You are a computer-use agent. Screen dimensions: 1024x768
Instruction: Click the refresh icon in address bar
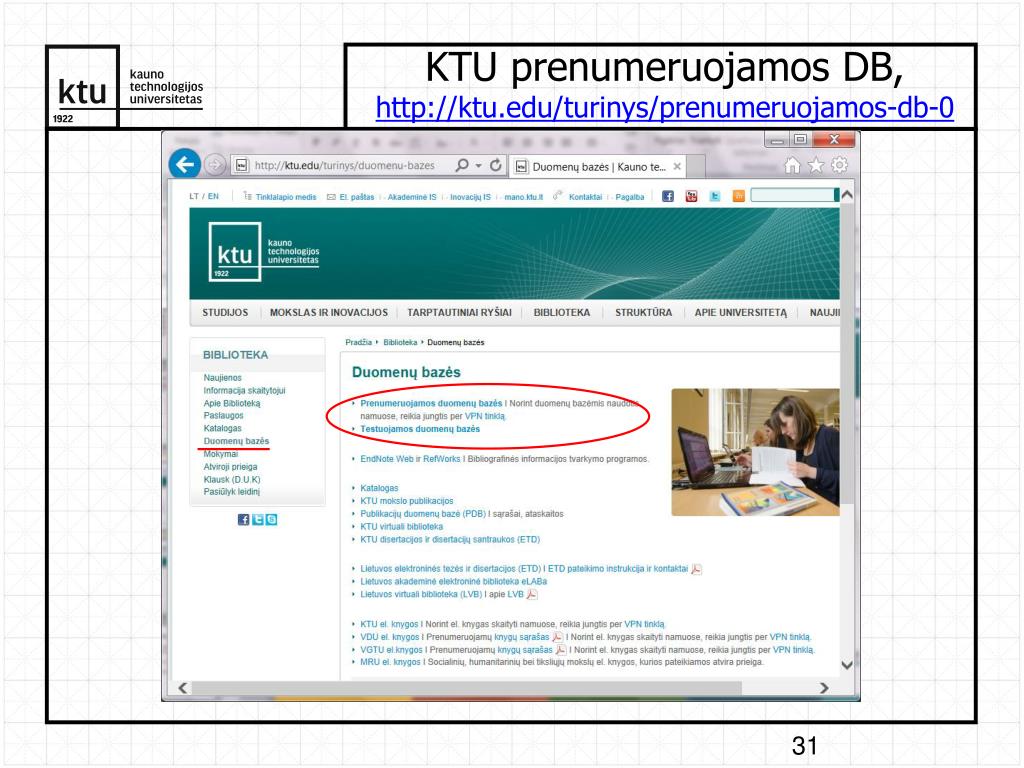pyautogui.click(x=496, y=165)
